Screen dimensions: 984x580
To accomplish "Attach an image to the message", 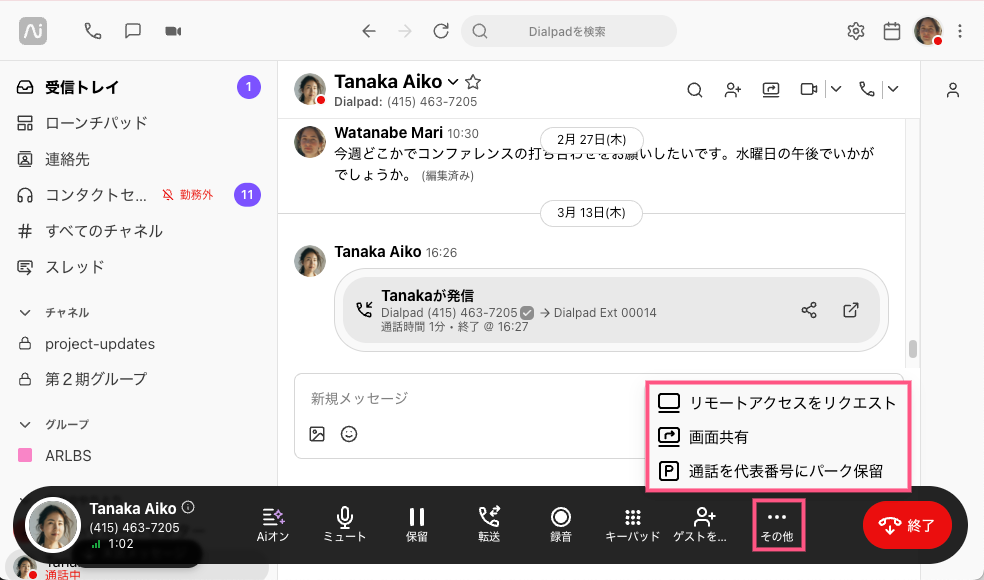I will tap(317, 434).
